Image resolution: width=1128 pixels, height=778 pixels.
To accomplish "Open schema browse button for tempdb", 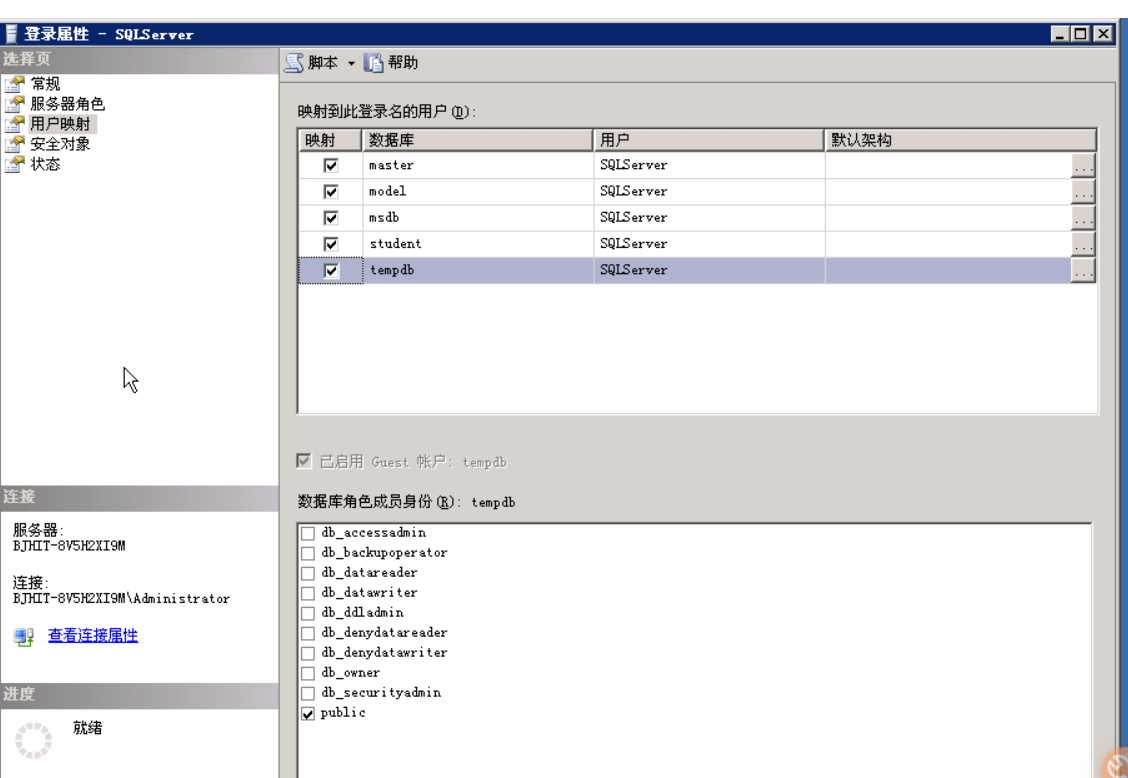I will click(x=1083, y=271).
